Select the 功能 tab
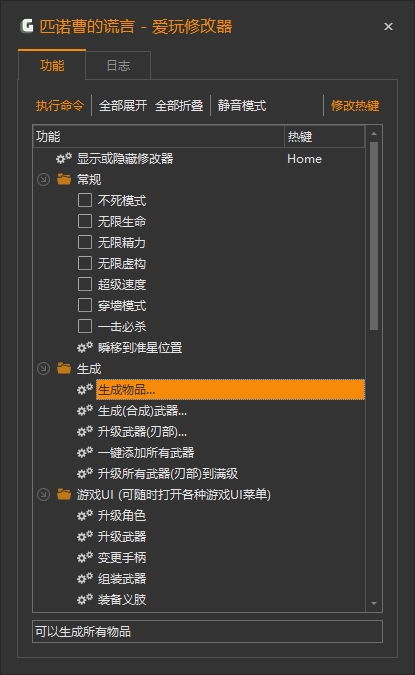Screen dimensions: 415x675 click(52, 65)
